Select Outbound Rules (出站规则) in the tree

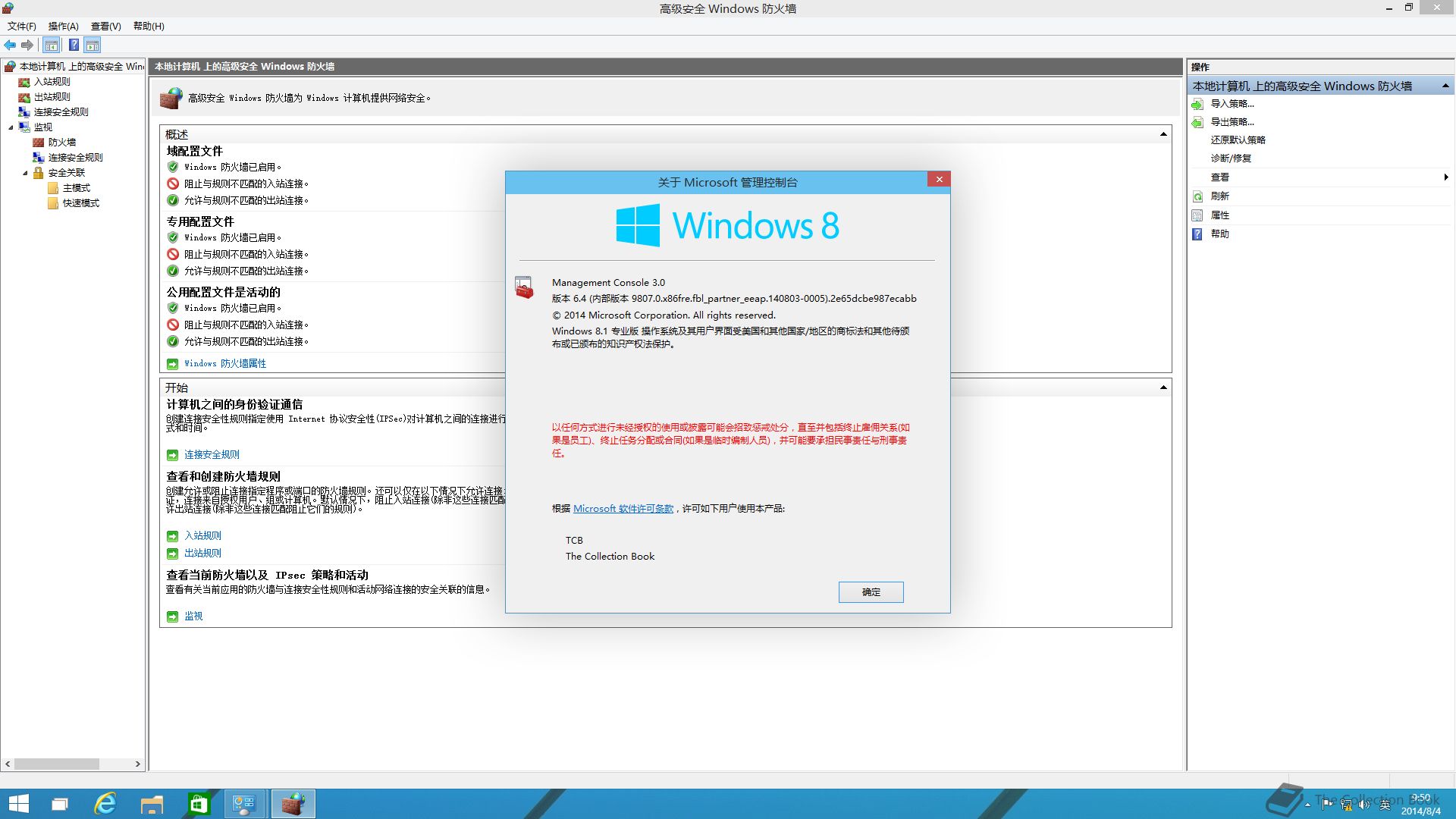pyautogui.click(x=52, y=97)
